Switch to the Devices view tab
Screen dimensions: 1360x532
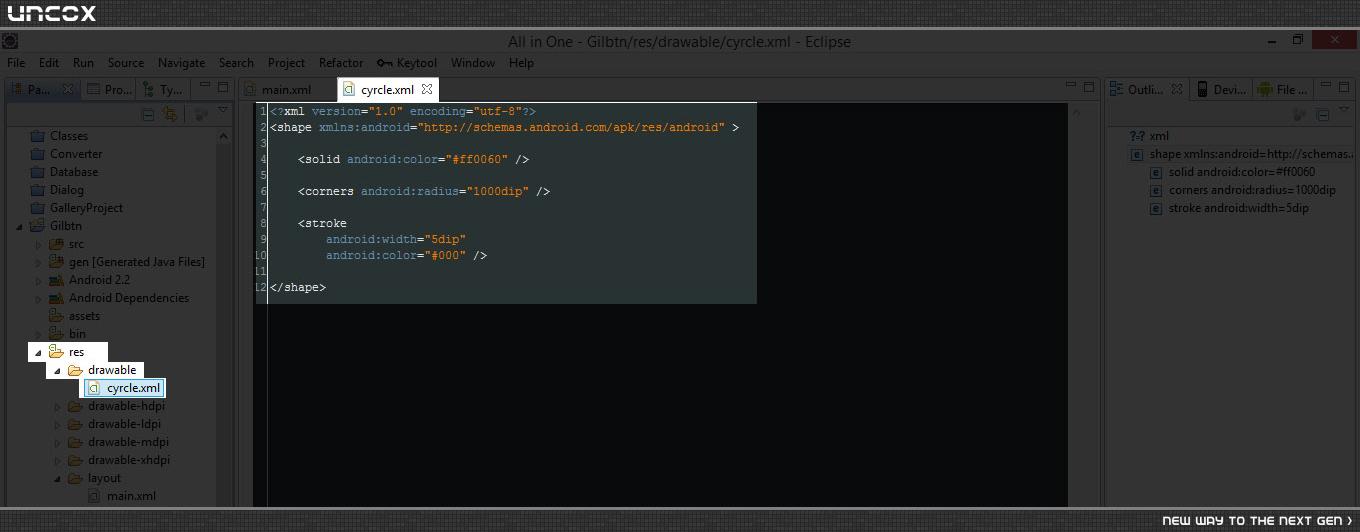click(x=1221, y=89)
